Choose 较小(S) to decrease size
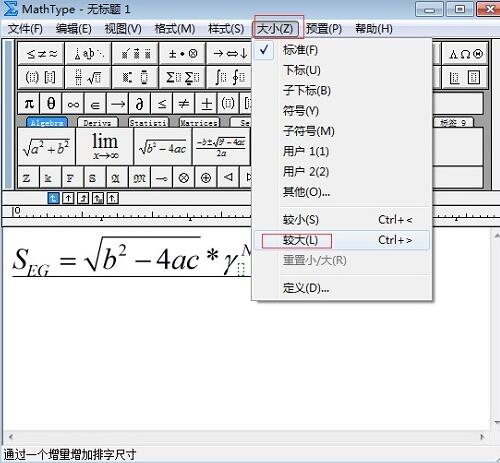The height and width of the screenshot is (463, 500). point(342,220)
